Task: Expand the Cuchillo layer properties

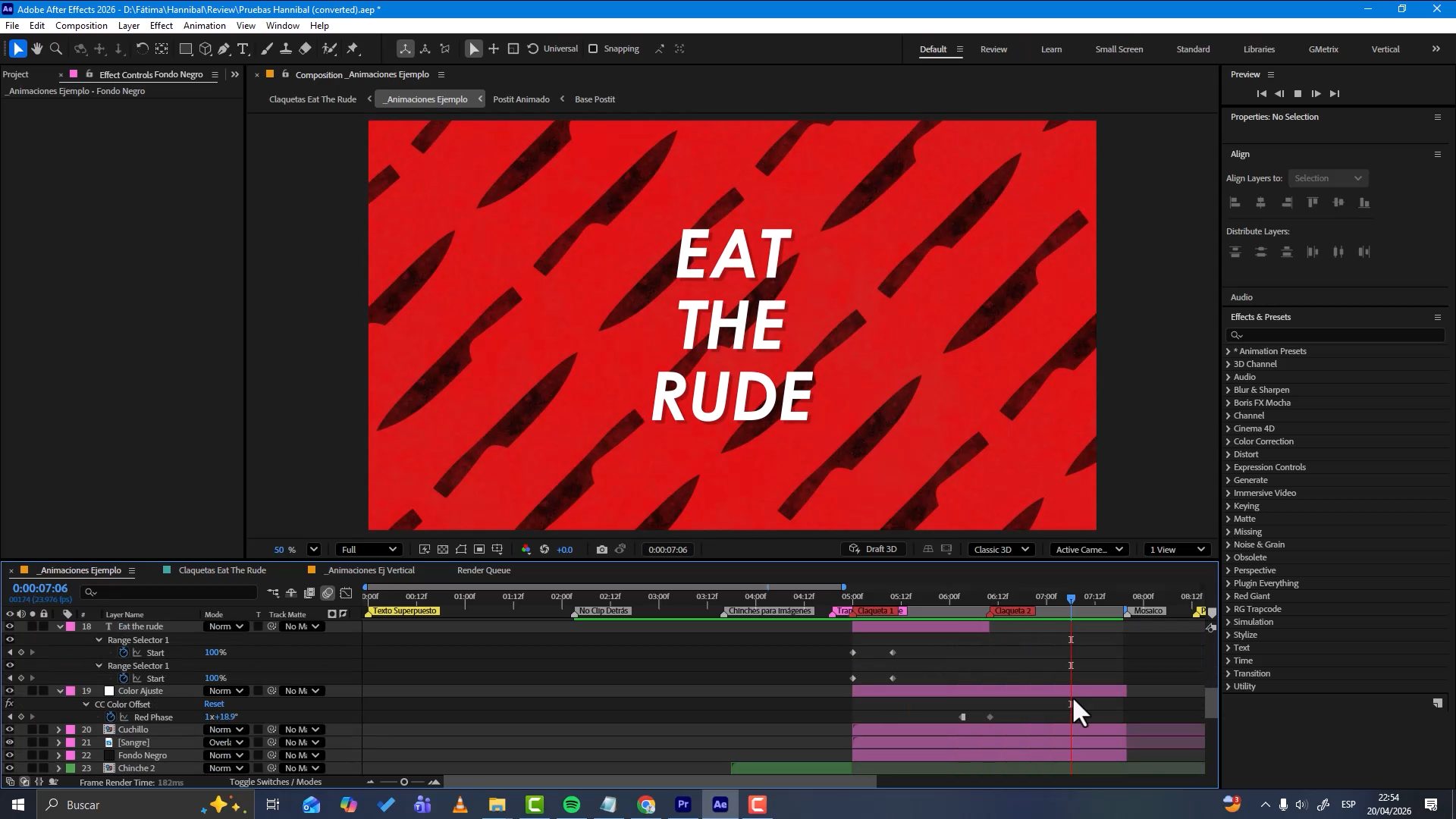Action: pyautogui.click(x=58, y=730)
